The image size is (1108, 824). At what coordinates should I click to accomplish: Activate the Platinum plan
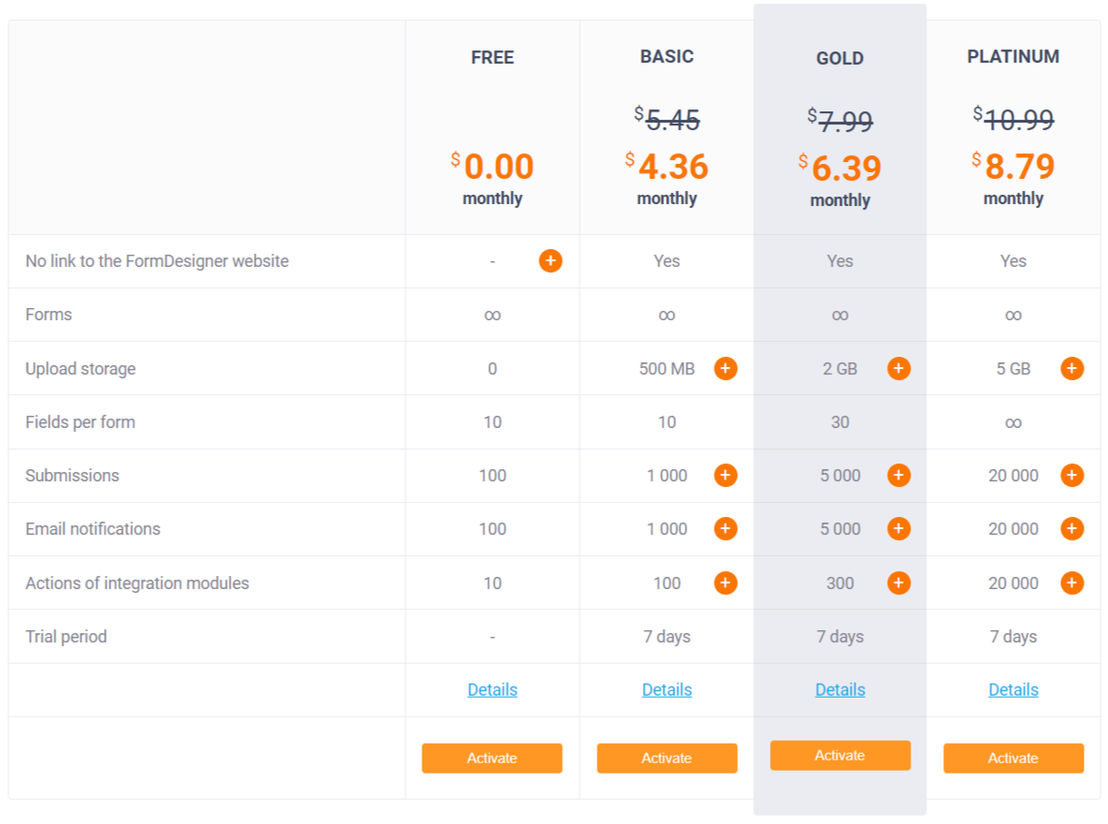coord(1013,758)
